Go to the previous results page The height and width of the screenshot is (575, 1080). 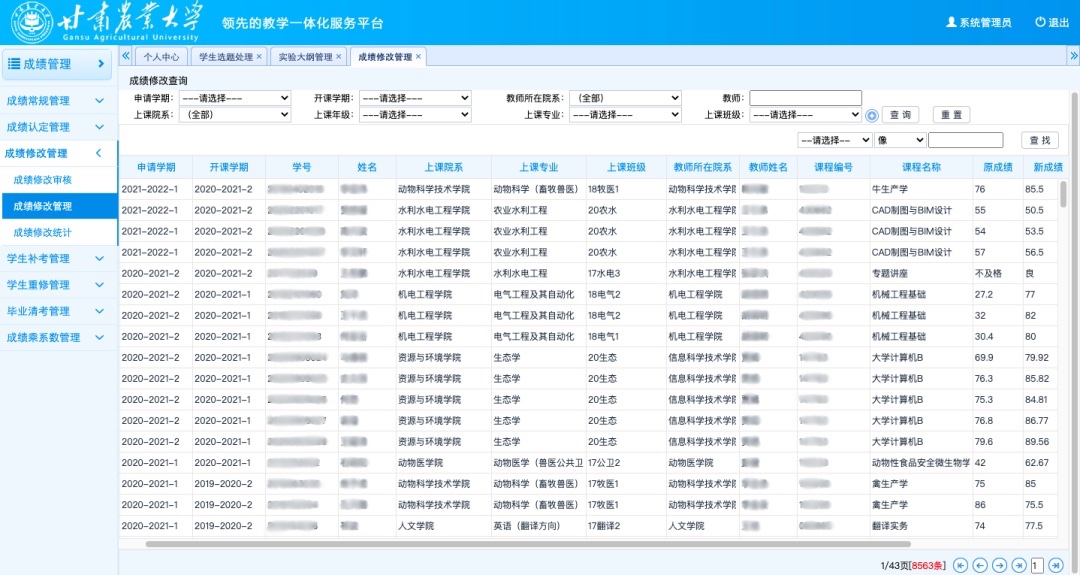pyautogui.click(x=980, y=565)
